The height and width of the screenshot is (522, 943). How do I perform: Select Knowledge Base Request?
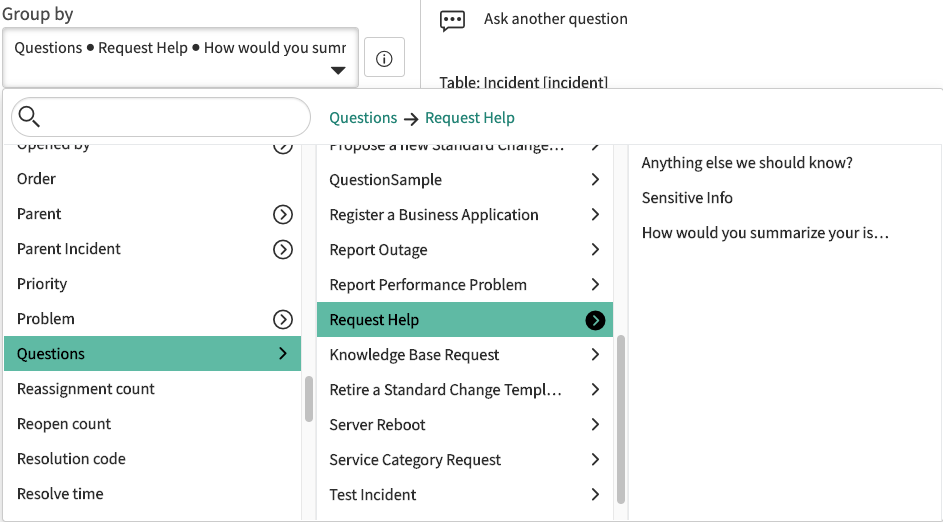[414, 355]
